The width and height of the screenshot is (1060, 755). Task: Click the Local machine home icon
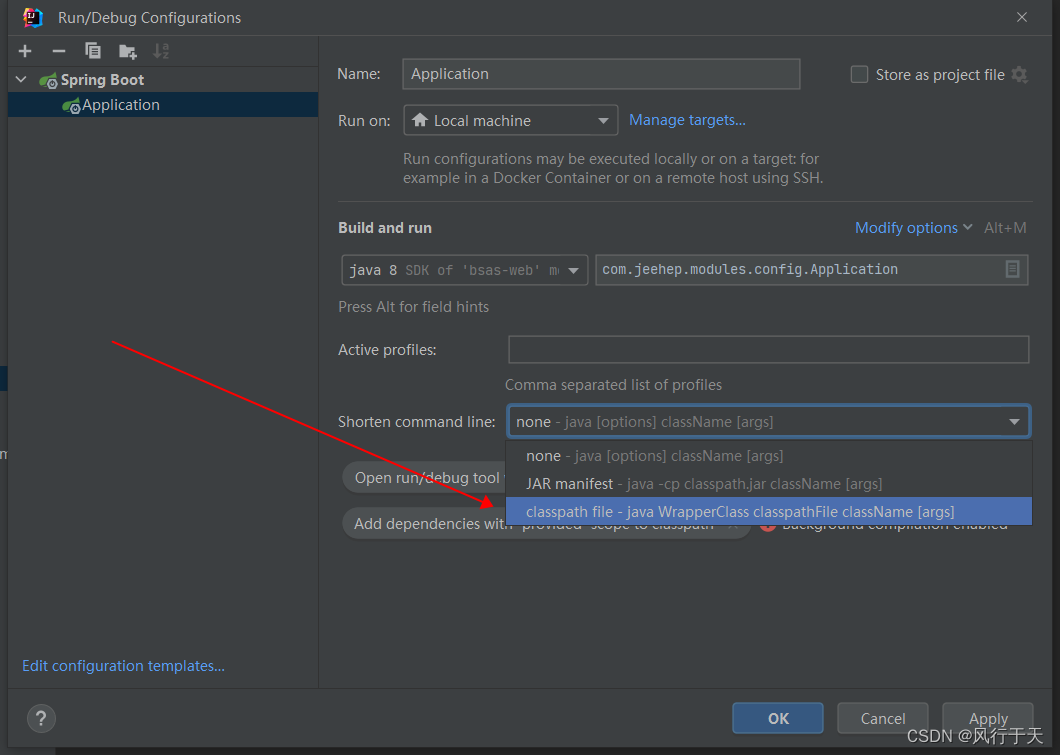coord(420,120)
